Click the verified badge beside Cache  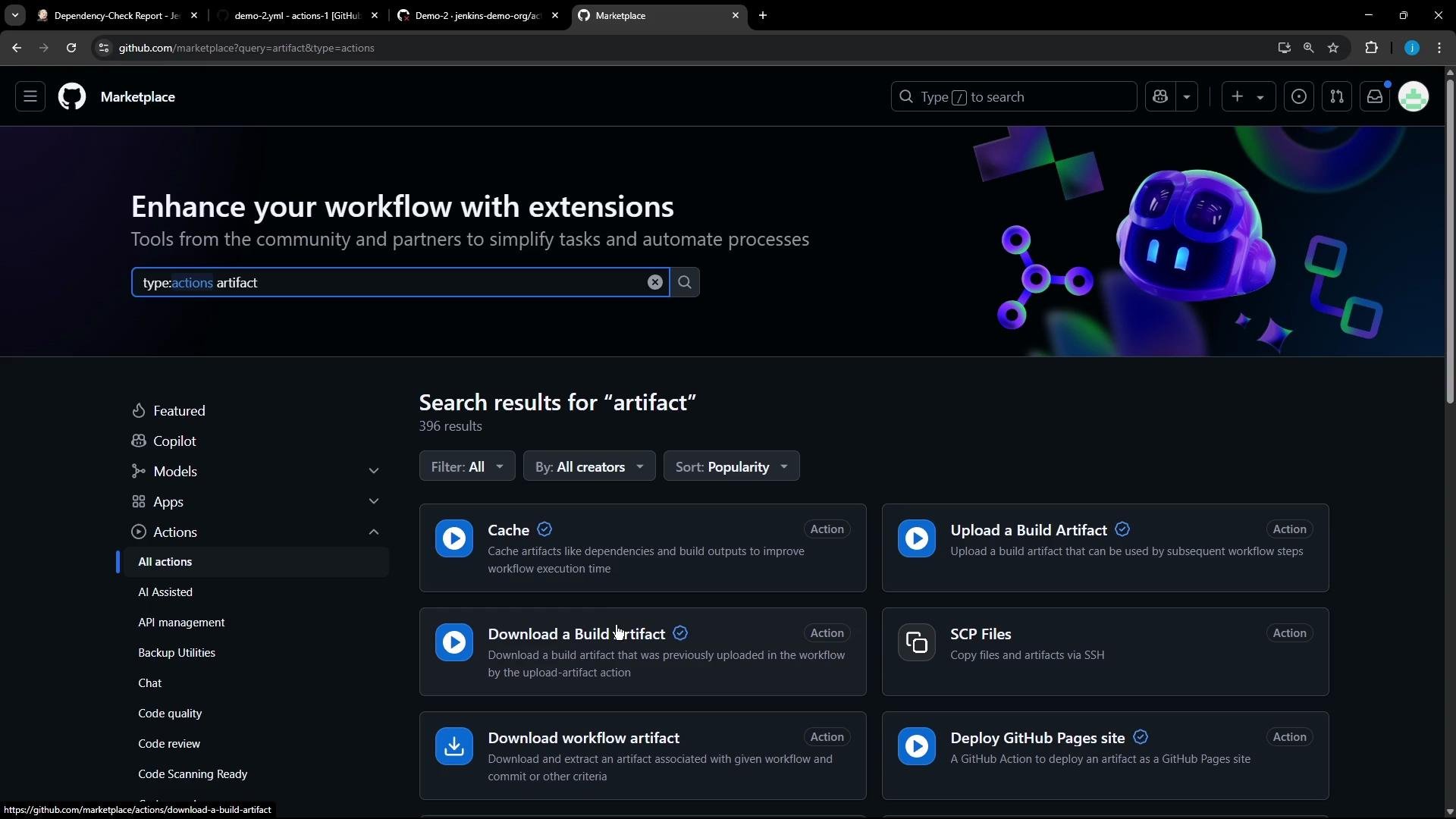[544, 529]
